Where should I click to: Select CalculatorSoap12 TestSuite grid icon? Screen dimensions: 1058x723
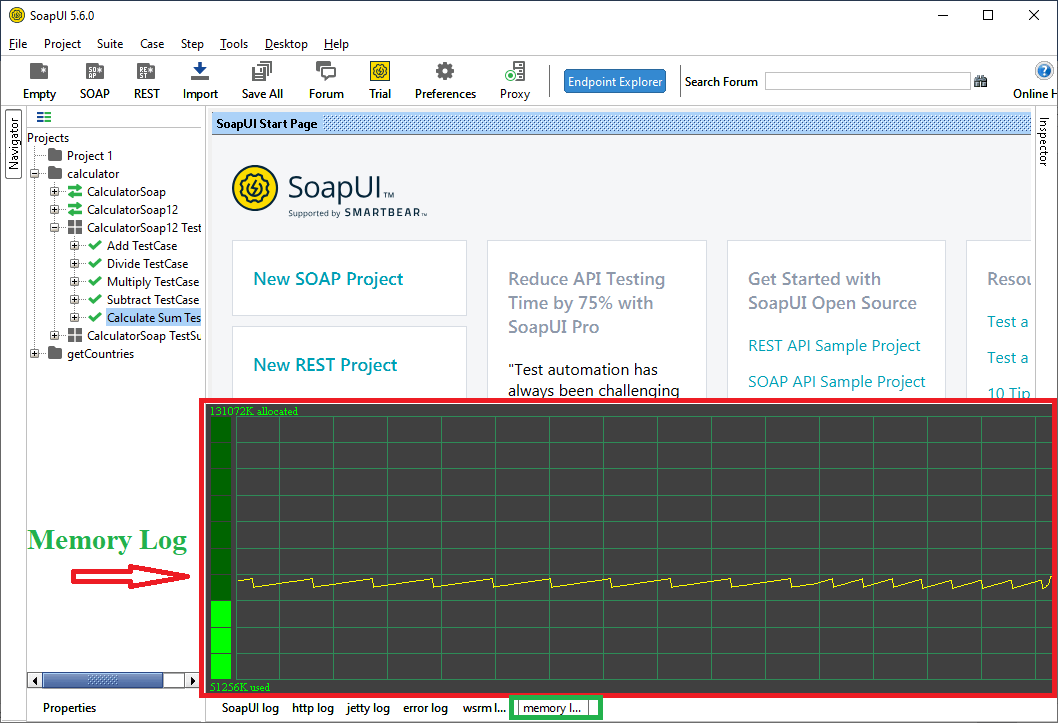click(75, 227)
